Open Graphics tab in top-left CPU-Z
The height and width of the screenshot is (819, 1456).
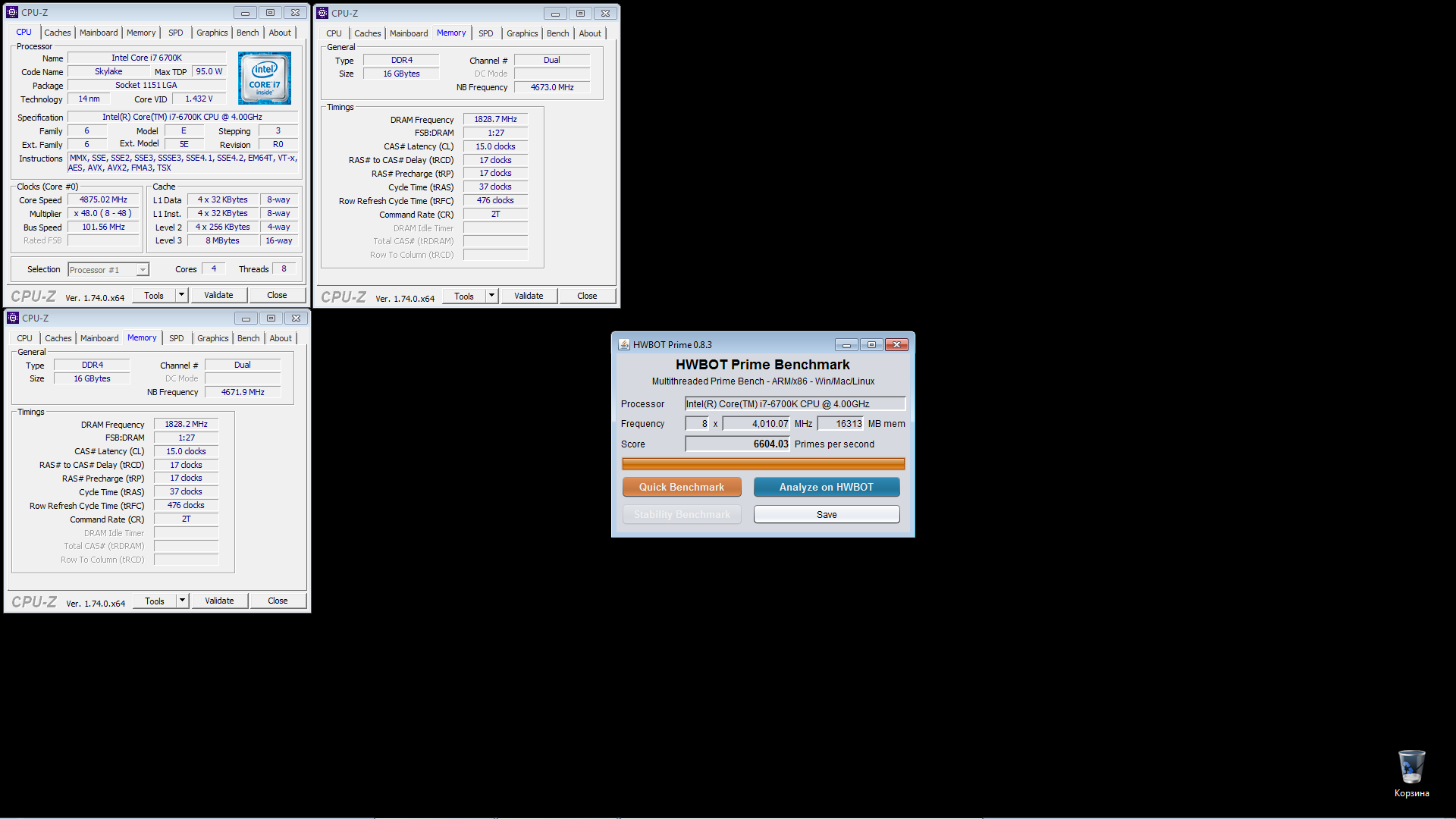point(212,33)
